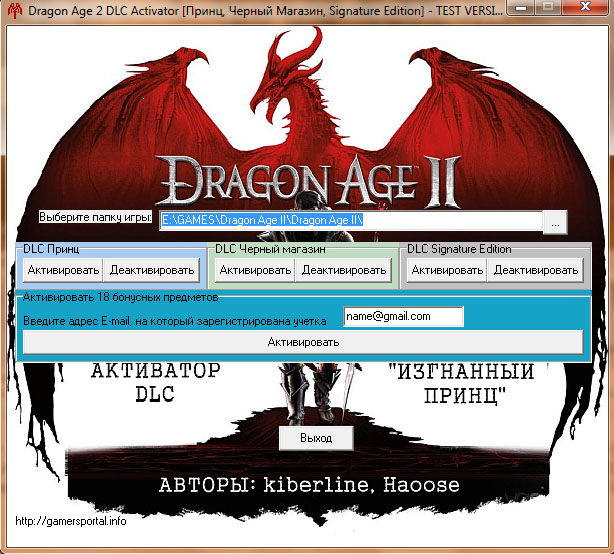Click the 'Выберите папку игры:' label

click(95, 217)
